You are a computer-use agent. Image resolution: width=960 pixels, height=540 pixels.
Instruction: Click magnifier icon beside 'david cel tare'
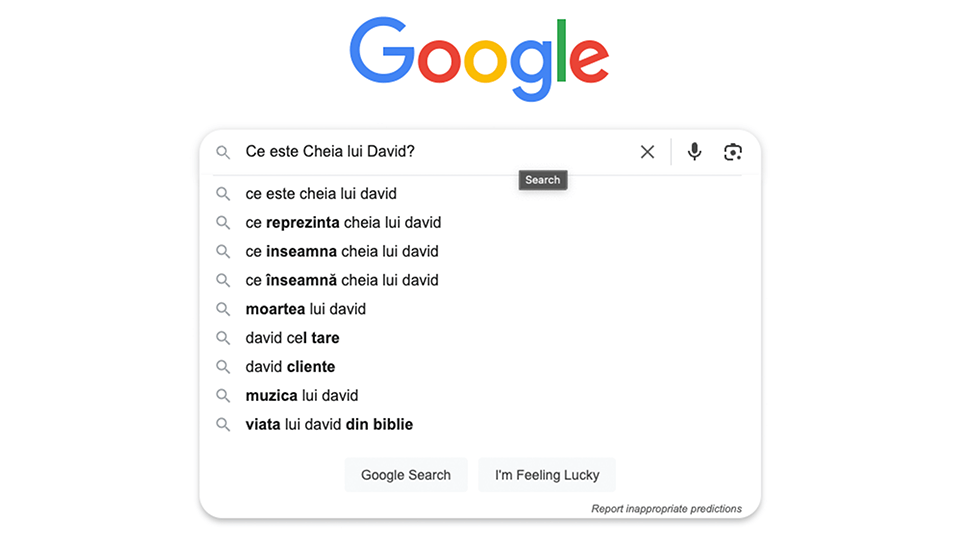[x=223, y=338]
